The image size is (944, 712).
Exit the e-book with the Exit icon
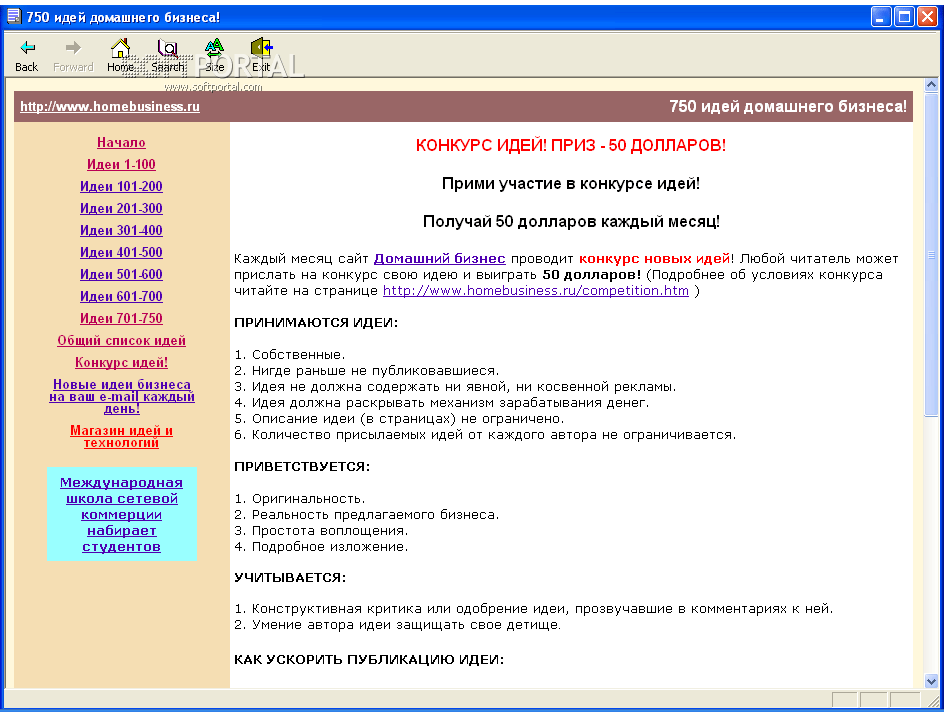tap(261, 55)
